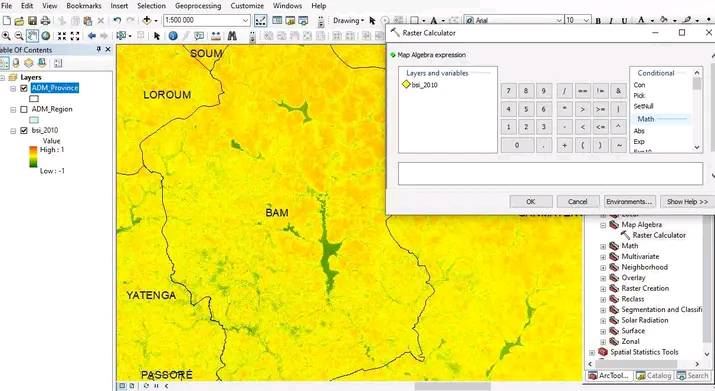
Task: Click ADM_Province outline symbol swatch
Action: [x=34, y=99]
